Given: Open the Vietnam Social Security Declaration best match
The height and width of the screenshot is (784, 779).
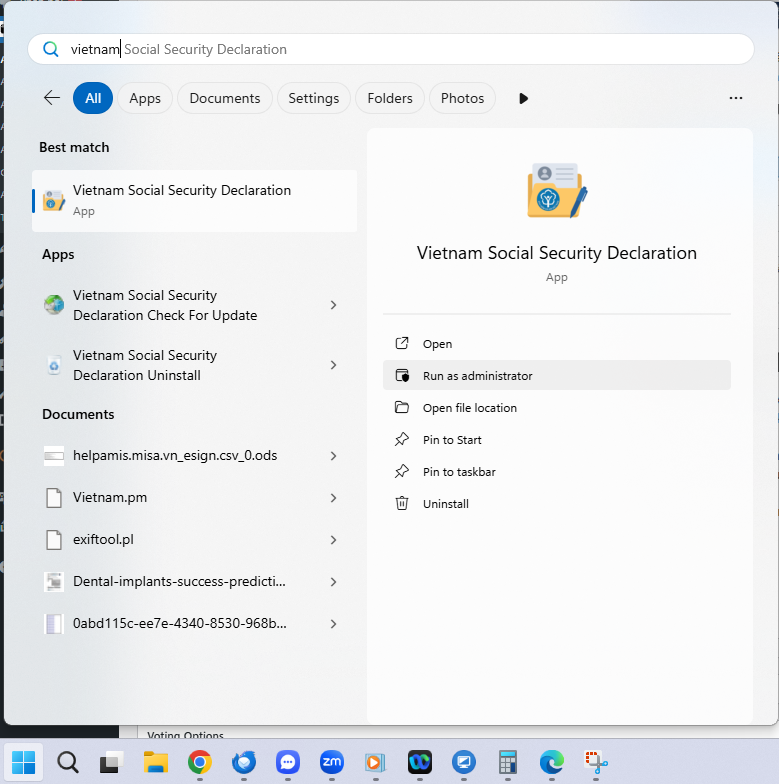Looking at the screenshot, I should tap(194, 200).
